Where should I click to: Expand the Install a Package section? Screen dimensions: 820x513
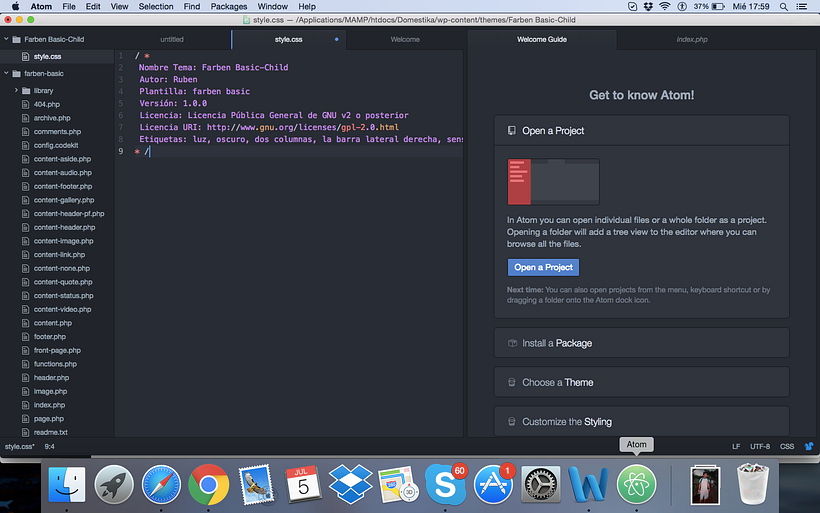[x=641, y=343]
